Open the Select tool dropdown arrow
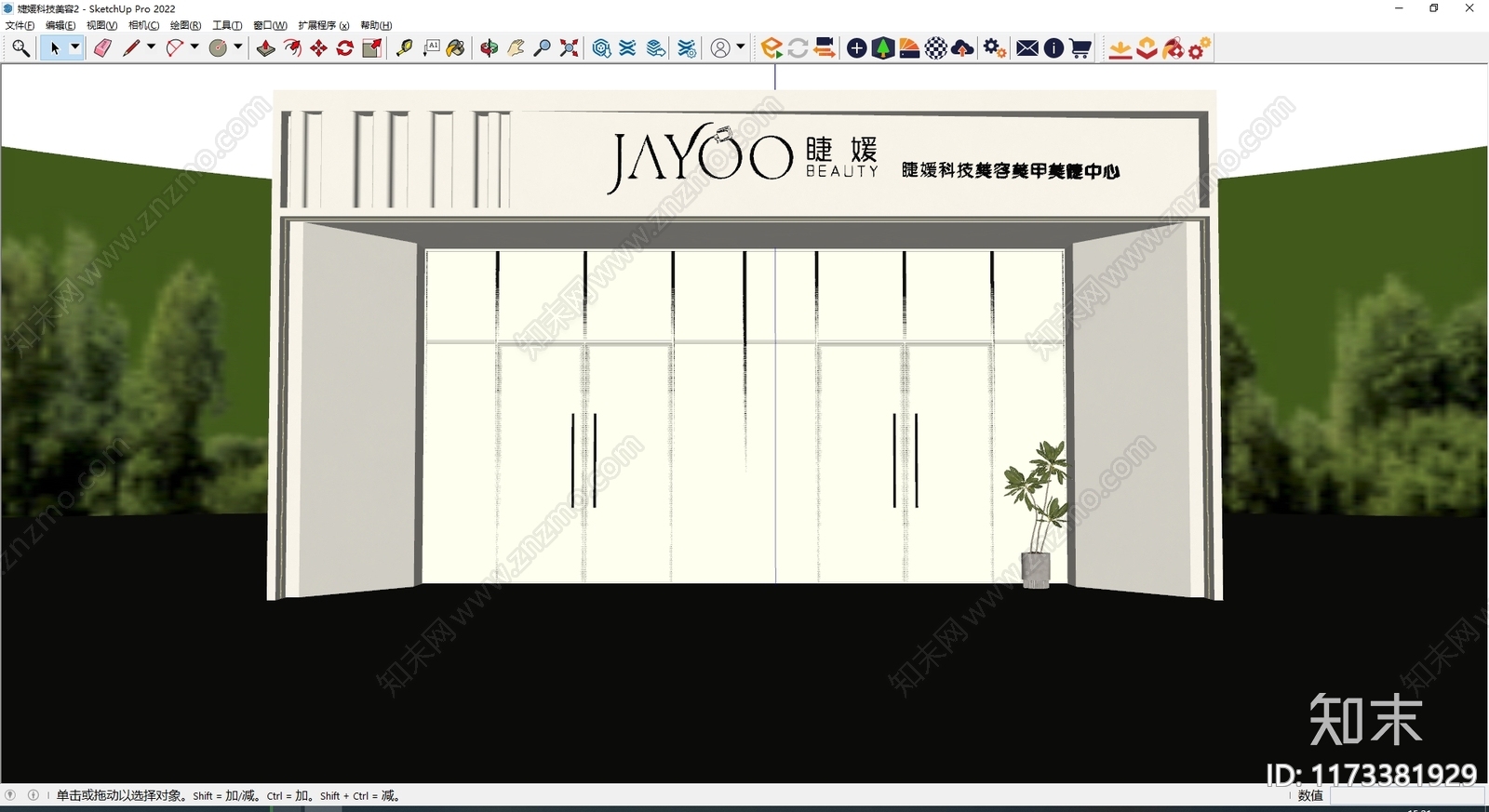This screenshot has width=1489, height=812. click(x=75, y=47)
